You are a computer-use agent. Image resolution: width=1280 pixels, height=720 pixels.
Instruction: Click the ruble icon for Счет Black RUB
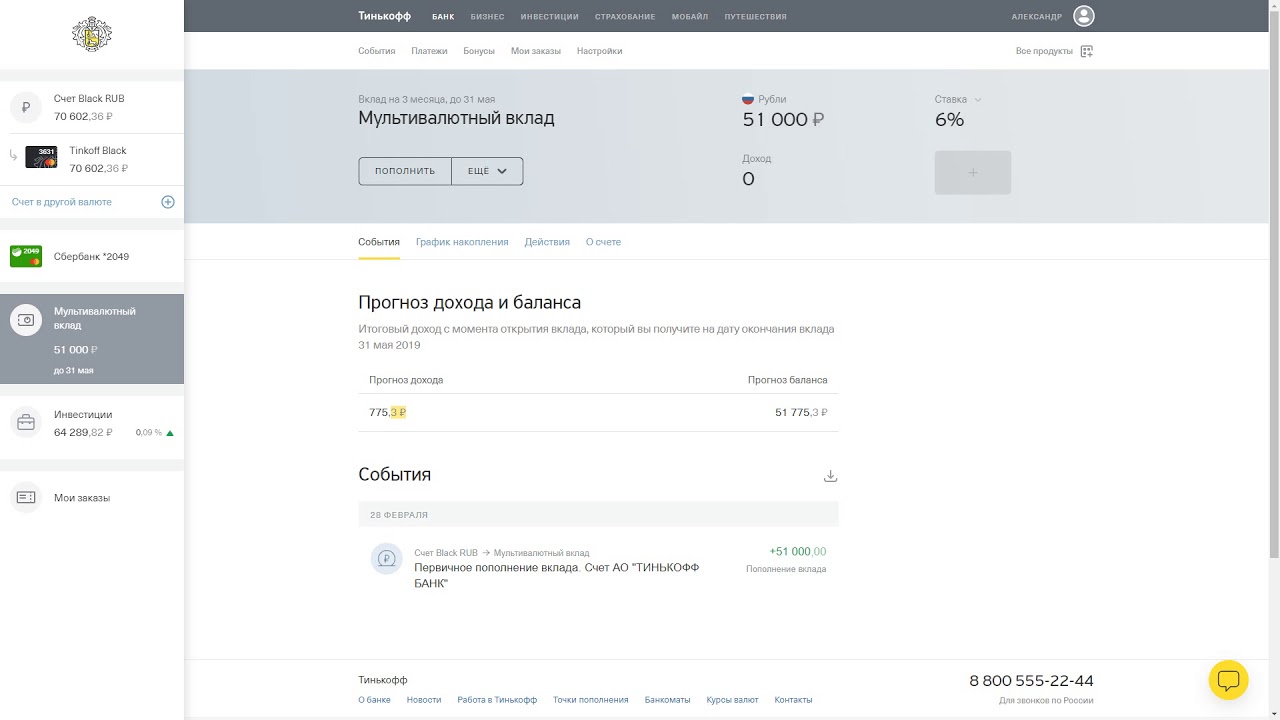pyautogui.click(x=26, y=107)
